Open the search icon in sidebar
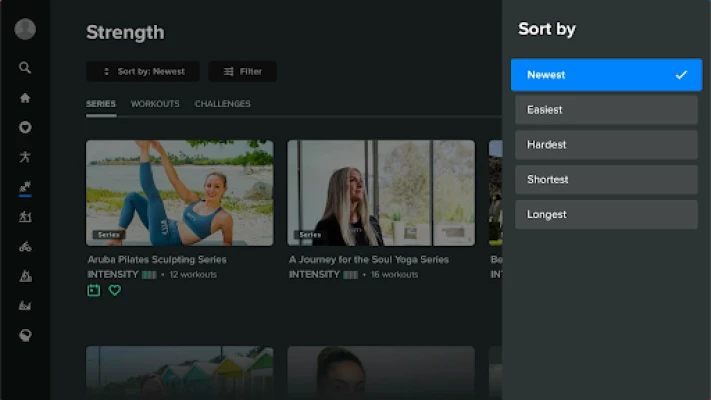The width and height of the screenshot is (711, 400). [25, 68]
